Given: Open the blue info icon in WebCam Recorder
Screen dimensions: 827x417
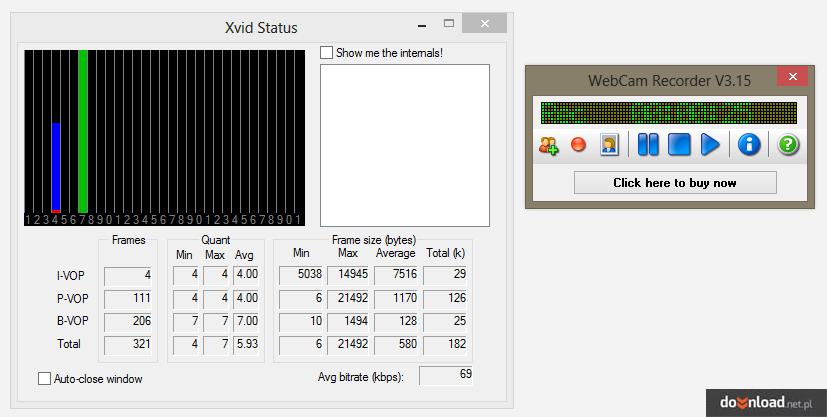Looking at the screenshot, I should [749, 144].
